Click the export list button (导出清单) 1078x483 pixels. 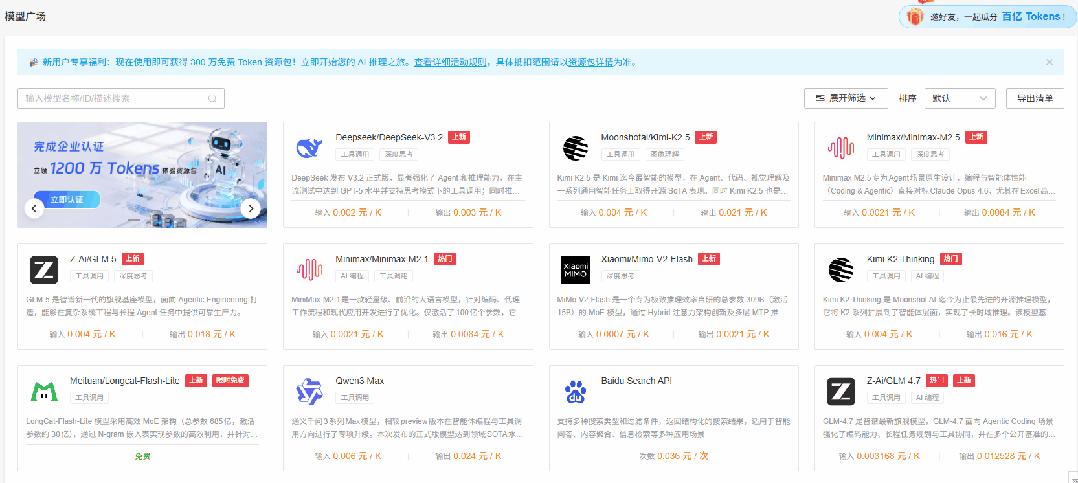click(x=1035, y=98)
